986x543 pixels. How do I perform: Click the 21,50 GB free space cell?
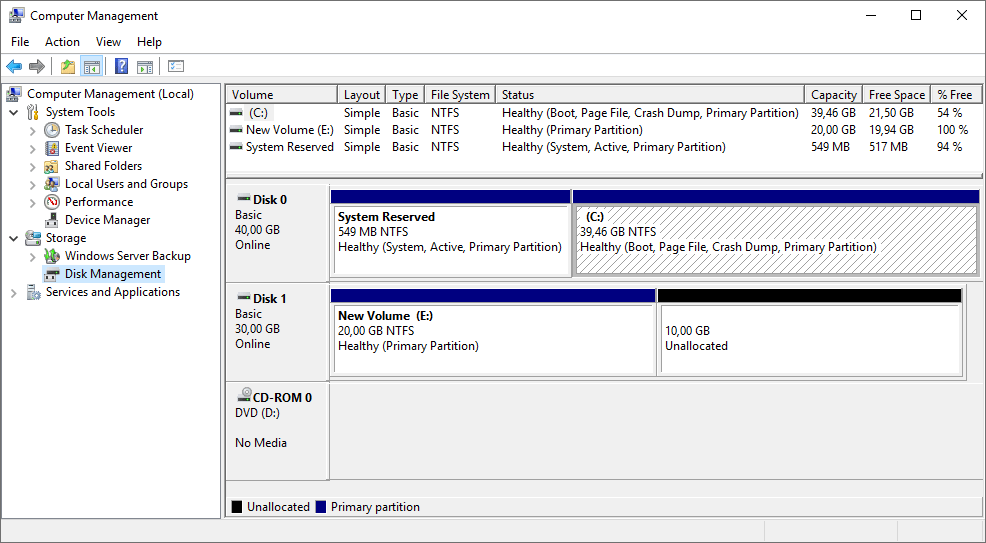point(891,113)
